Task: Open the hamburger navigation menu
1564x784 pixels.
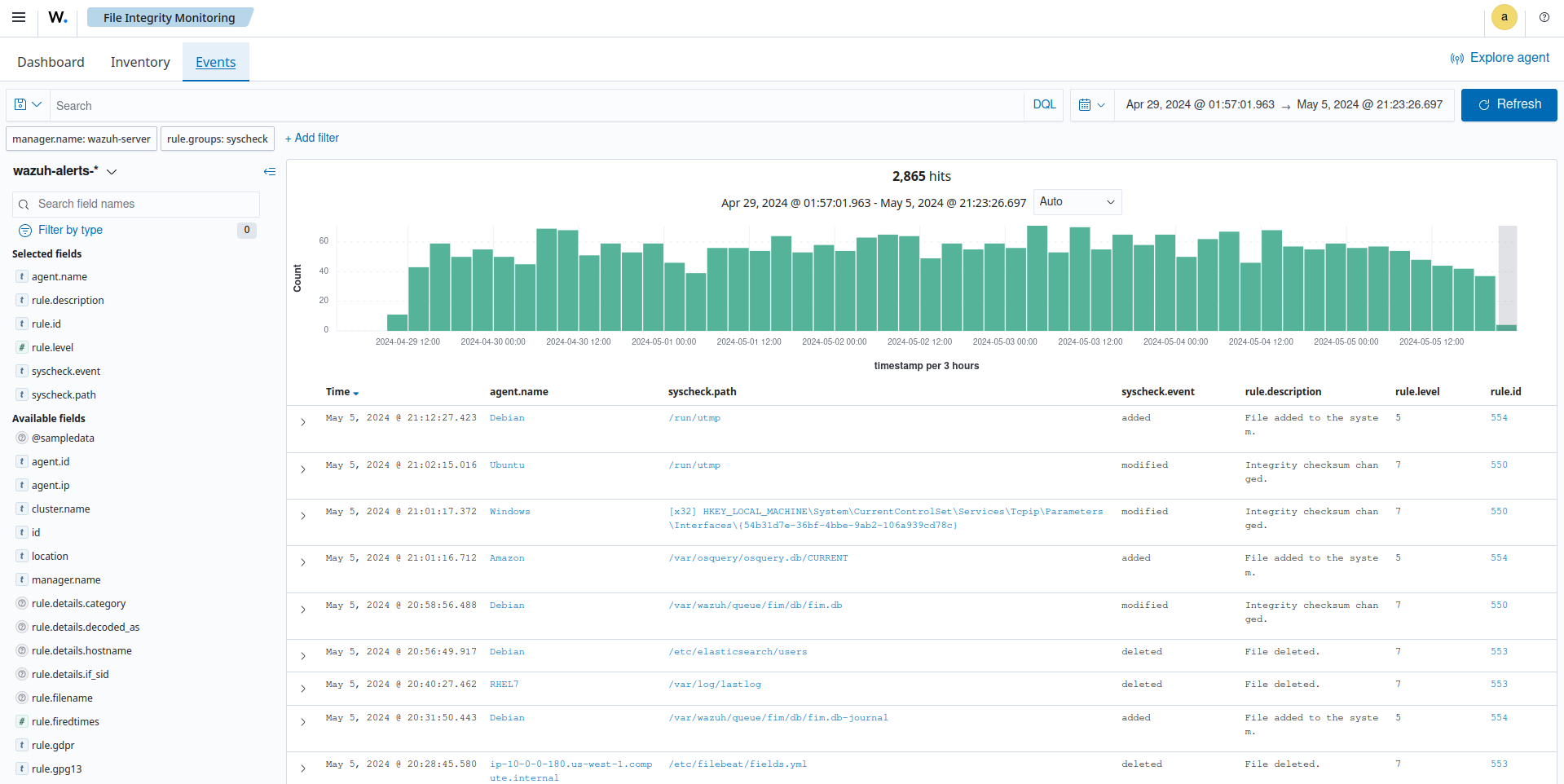Action: 18,17
